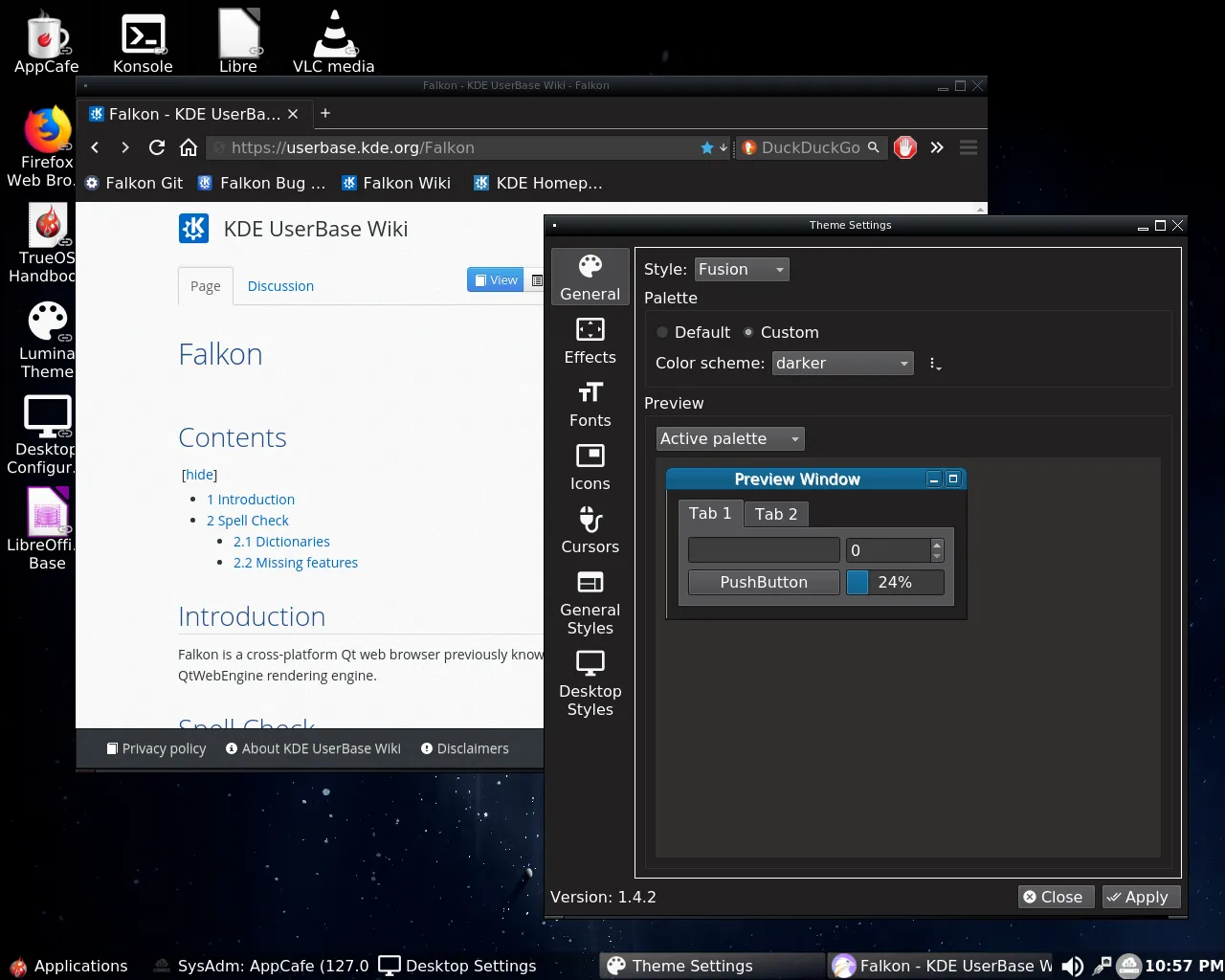The width and height of the screenshot is (1225, 980).
Task: Open the Style dropdown showing Fusion
Action: (742, 269)
